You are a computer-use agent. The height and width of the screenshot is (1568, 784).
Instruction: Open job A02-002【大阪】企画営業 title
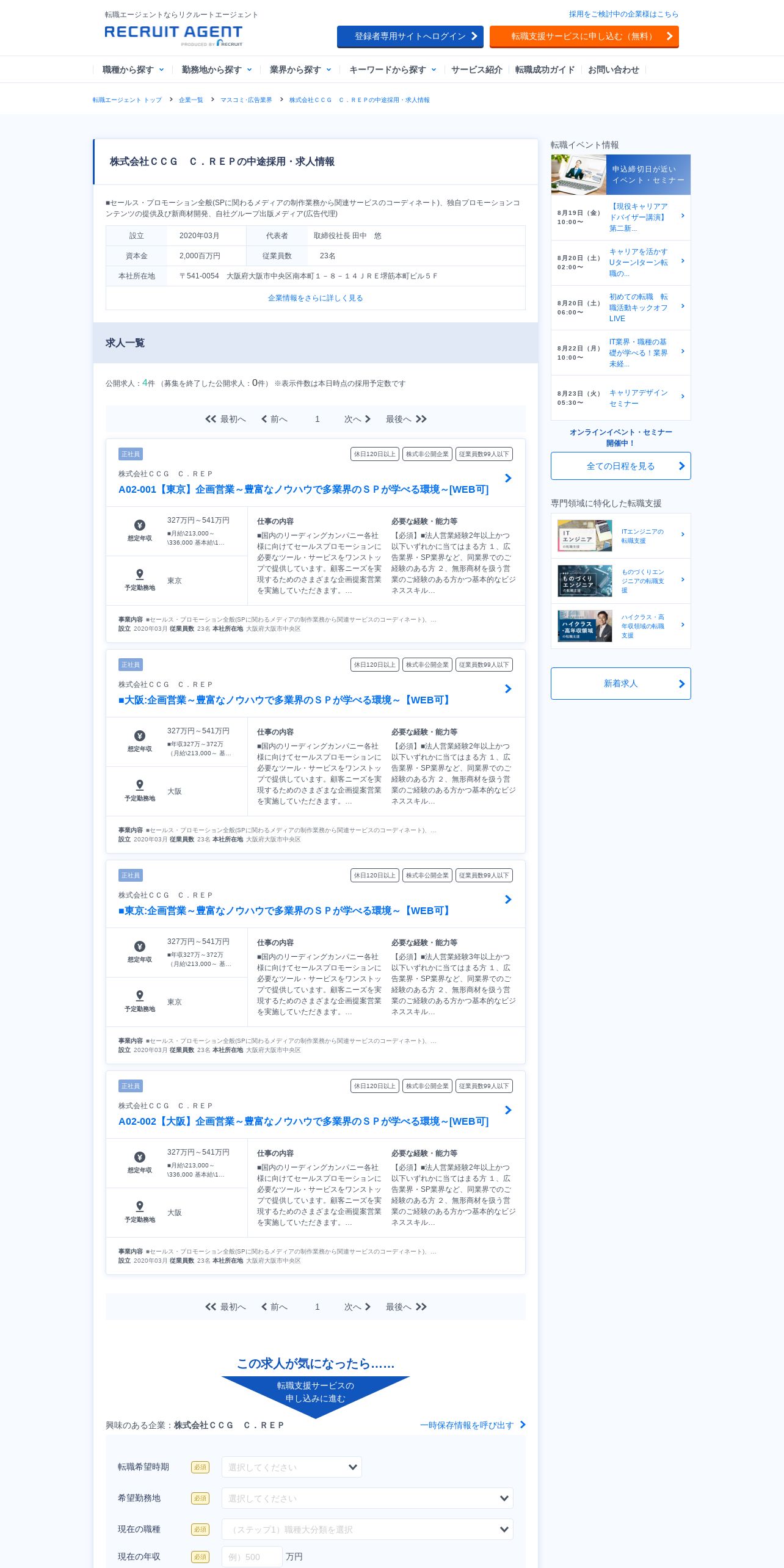[303, 1122]
